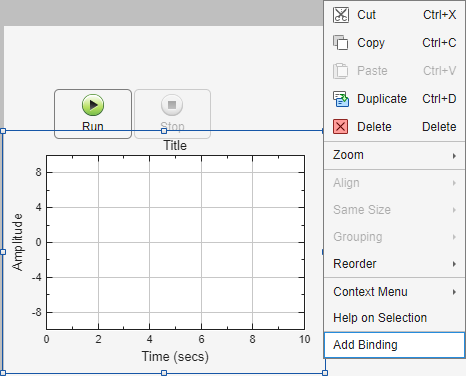Click the Copy pages icon
The image size is (466, 376).
pyautogui.click(x=341, y=43)
